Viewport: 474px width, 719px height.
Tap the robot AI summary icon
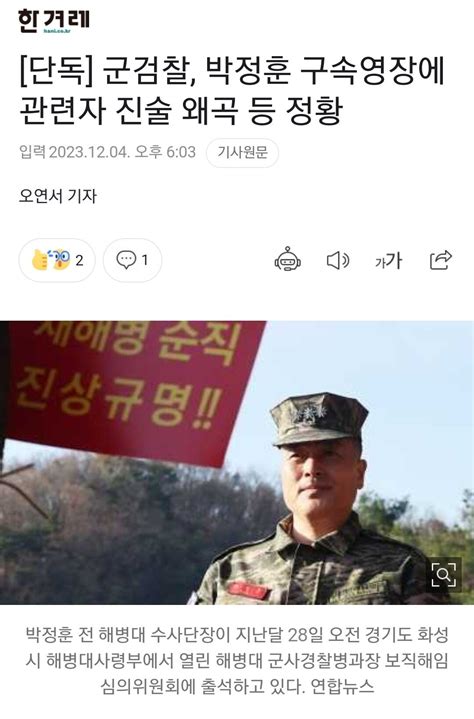(x=287, y=260)
